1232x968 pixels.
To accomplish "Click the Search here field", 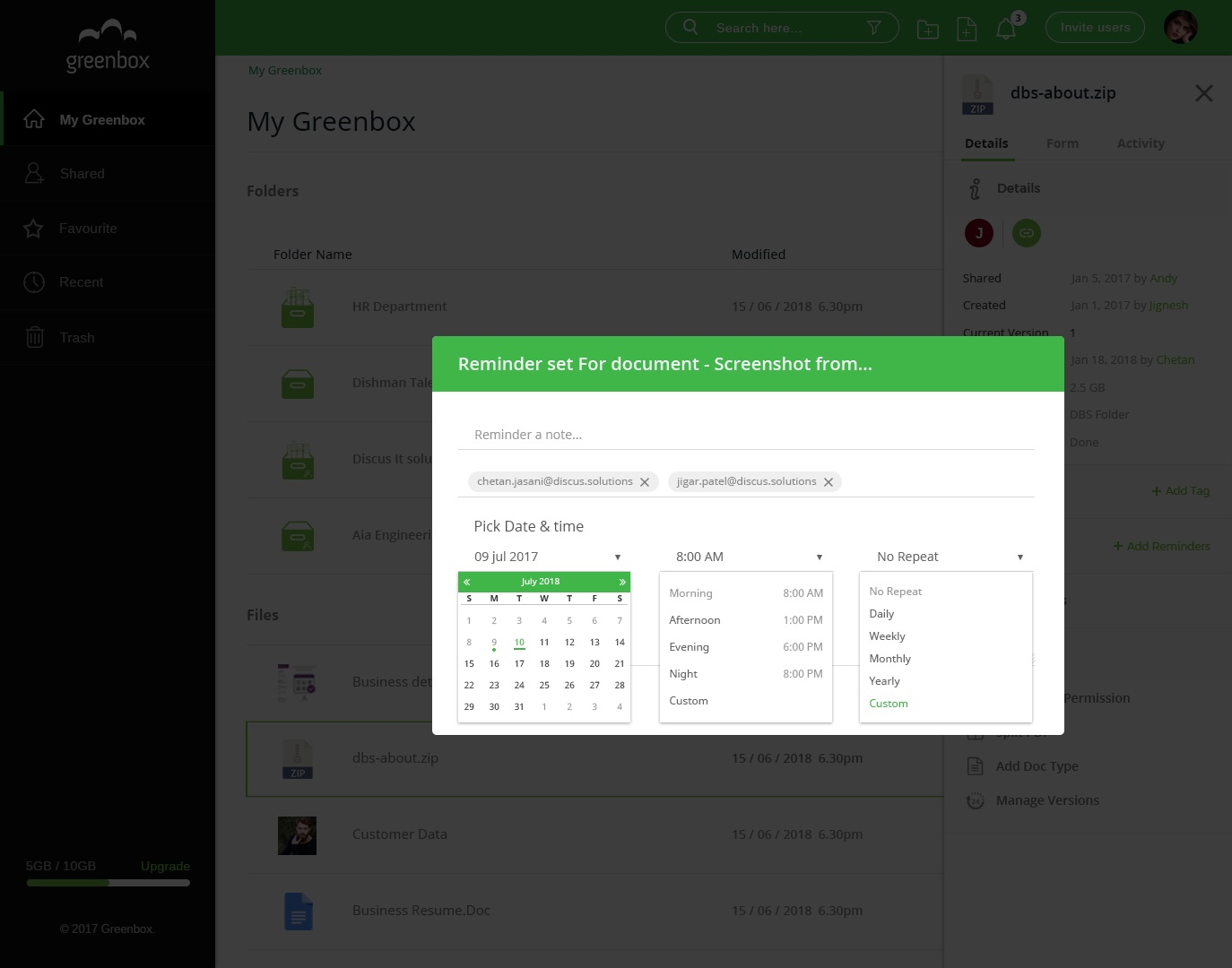I will (x=780, y=28).
